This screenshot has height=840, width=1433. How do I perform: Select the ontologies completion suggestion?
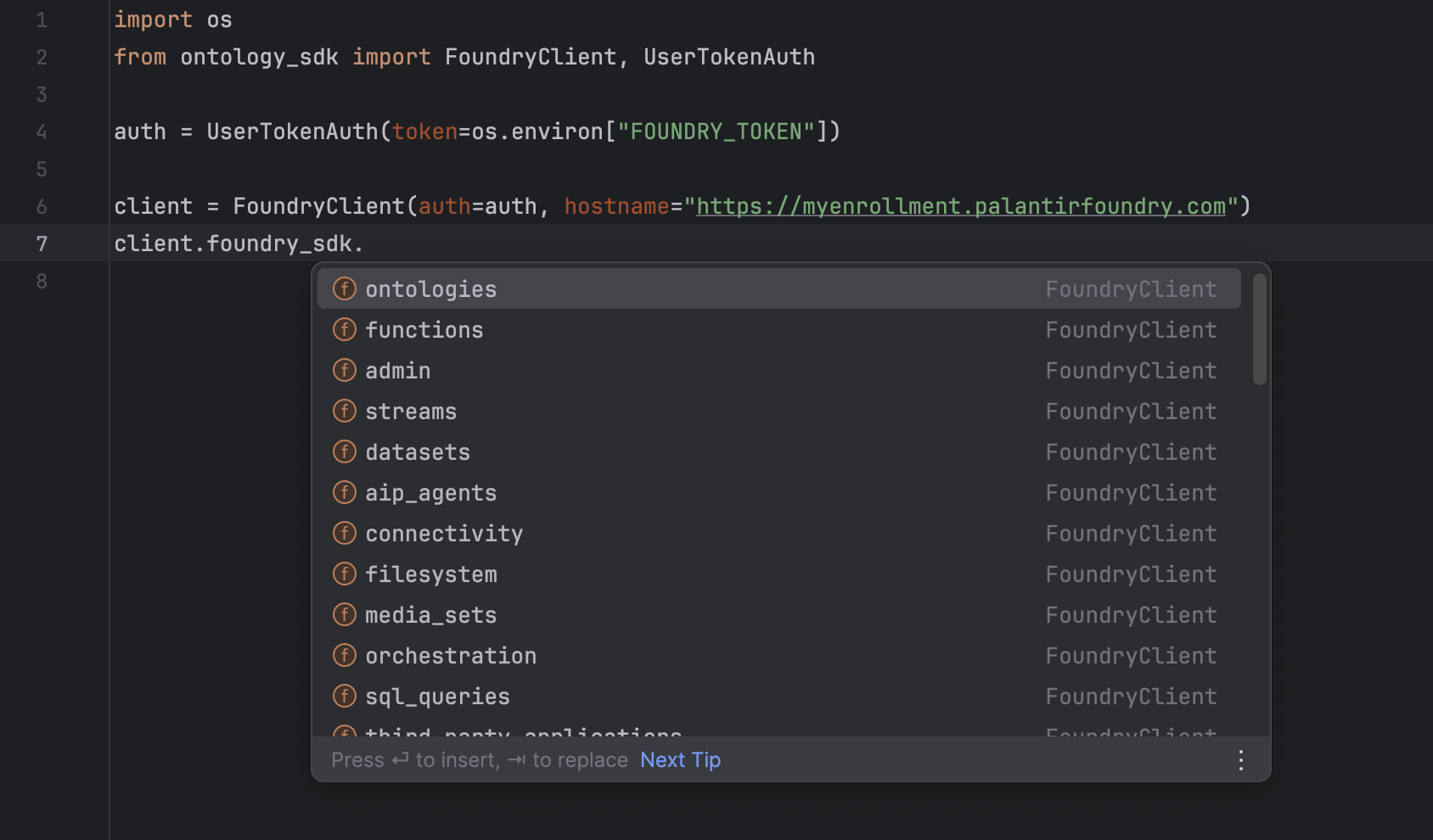[x=778, y=289]
